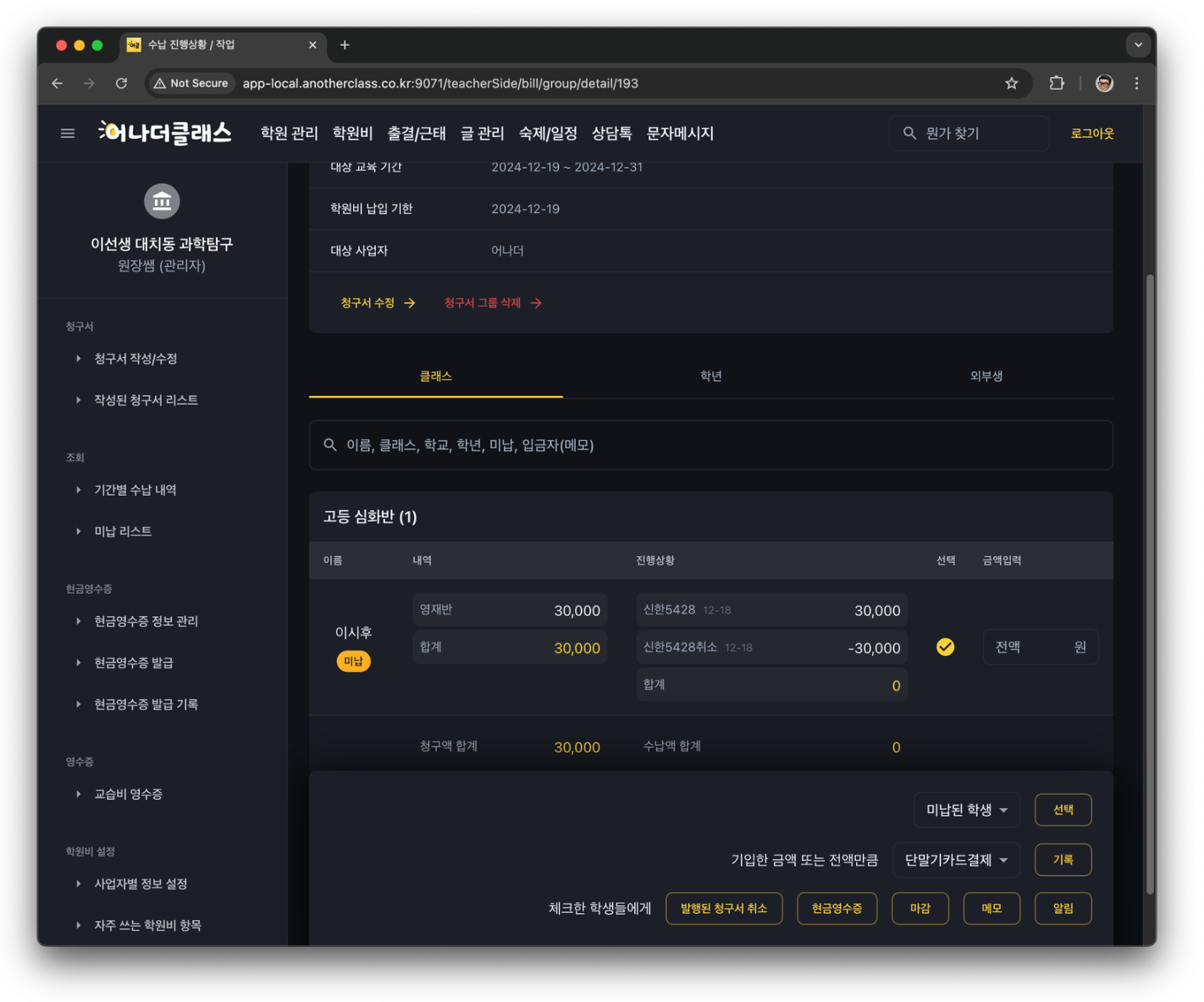Image resolution: width=1204 pixels, height=1002 pixels.
Task: Expand 청구서 작성/수정 in the sidebar
Action: 135,359
